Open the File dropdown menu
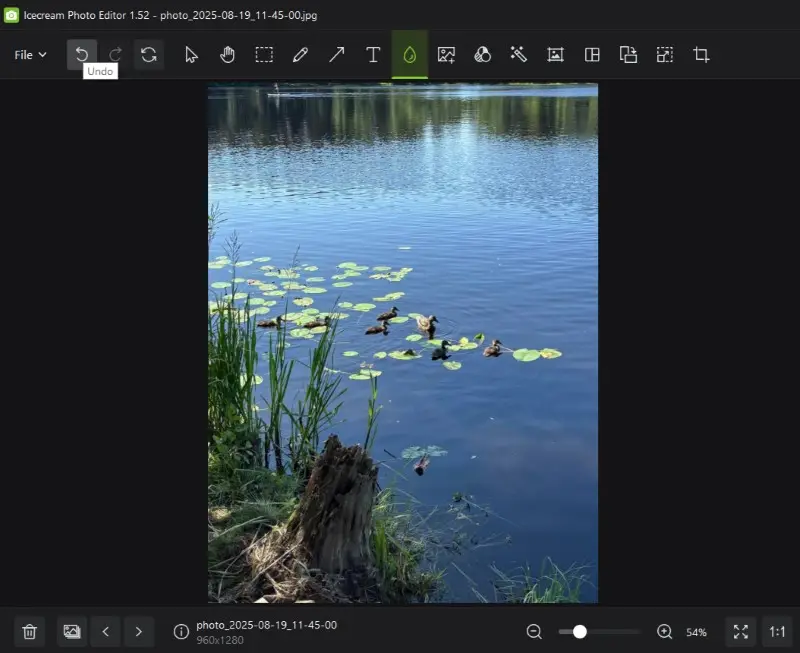 click(30, 55)
